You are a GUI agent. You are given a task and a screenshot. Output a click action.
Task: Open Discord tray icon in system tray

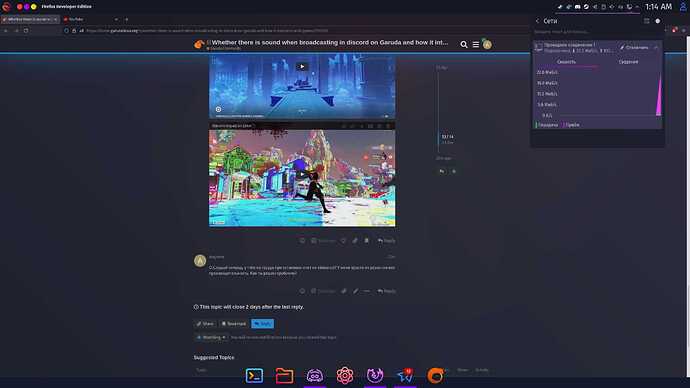click(577, 7)
